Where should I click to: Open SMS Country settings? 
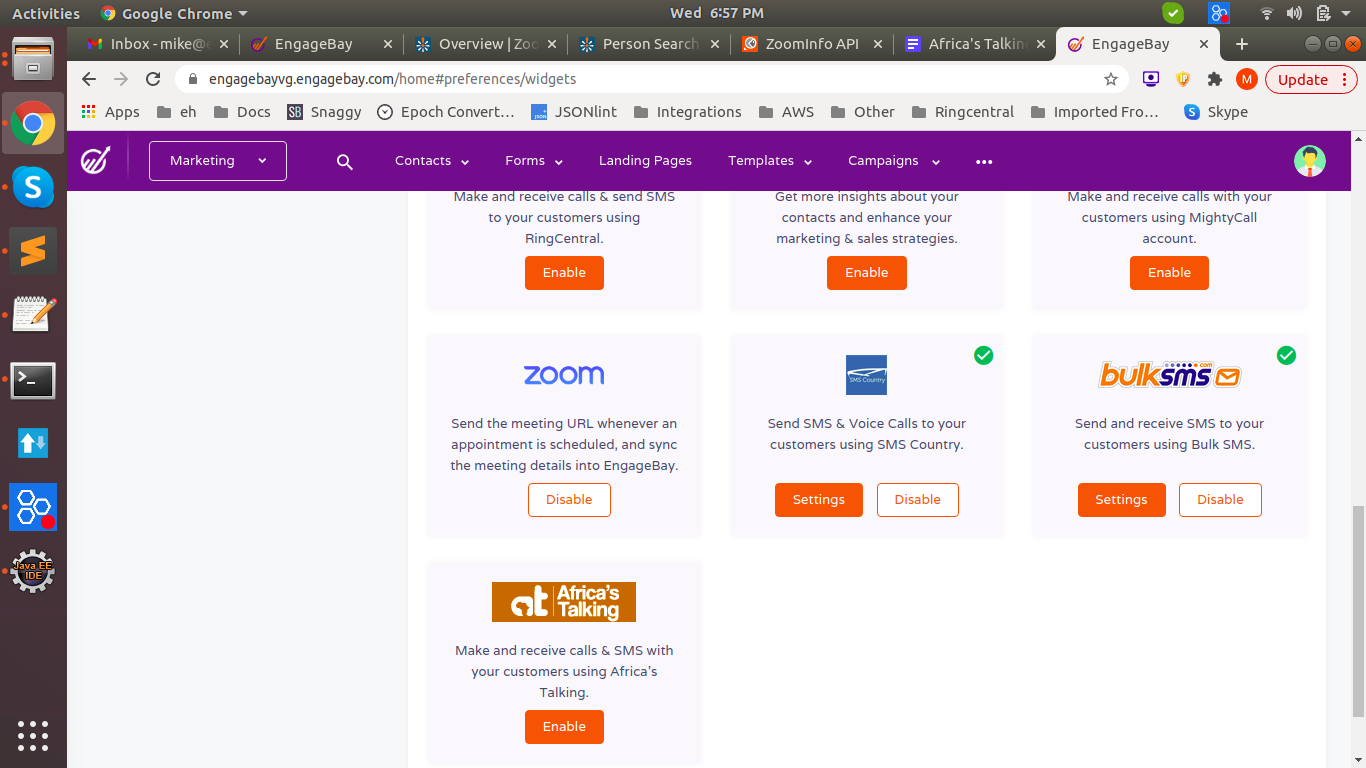pos(818,500)
